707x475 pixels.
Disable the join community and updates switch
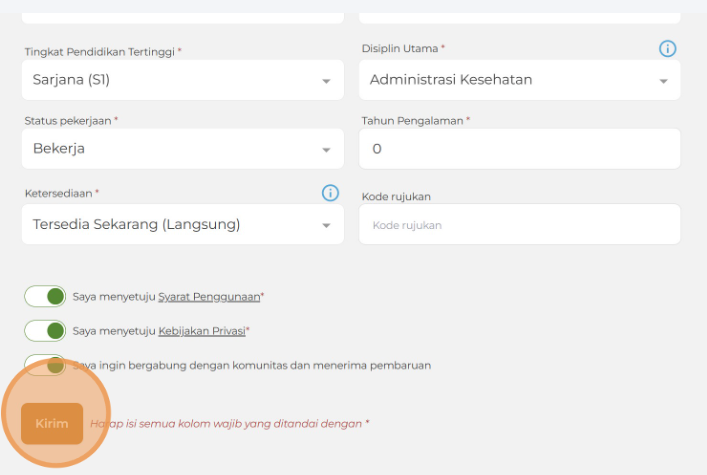45,365
